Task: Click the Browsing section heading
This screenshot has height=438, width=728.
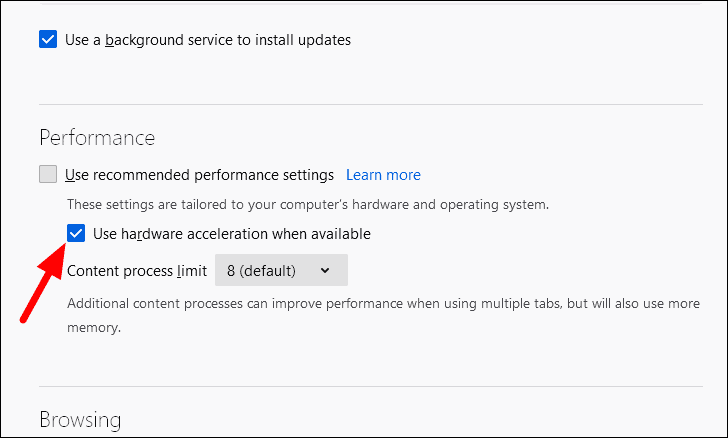Action: (x=80, y=419)
